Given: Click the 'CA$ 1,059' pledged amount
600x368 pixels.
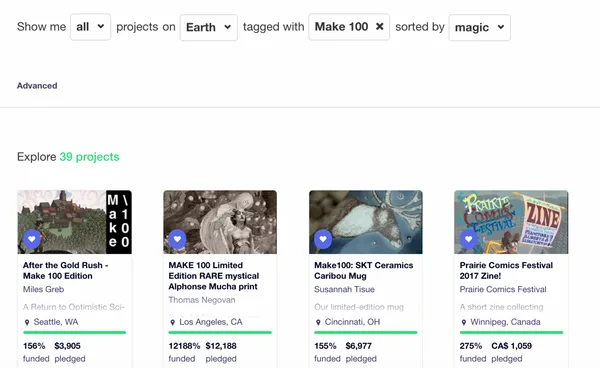Looking at the screenshot, I should pyautogui.click(x=512, y=346).
